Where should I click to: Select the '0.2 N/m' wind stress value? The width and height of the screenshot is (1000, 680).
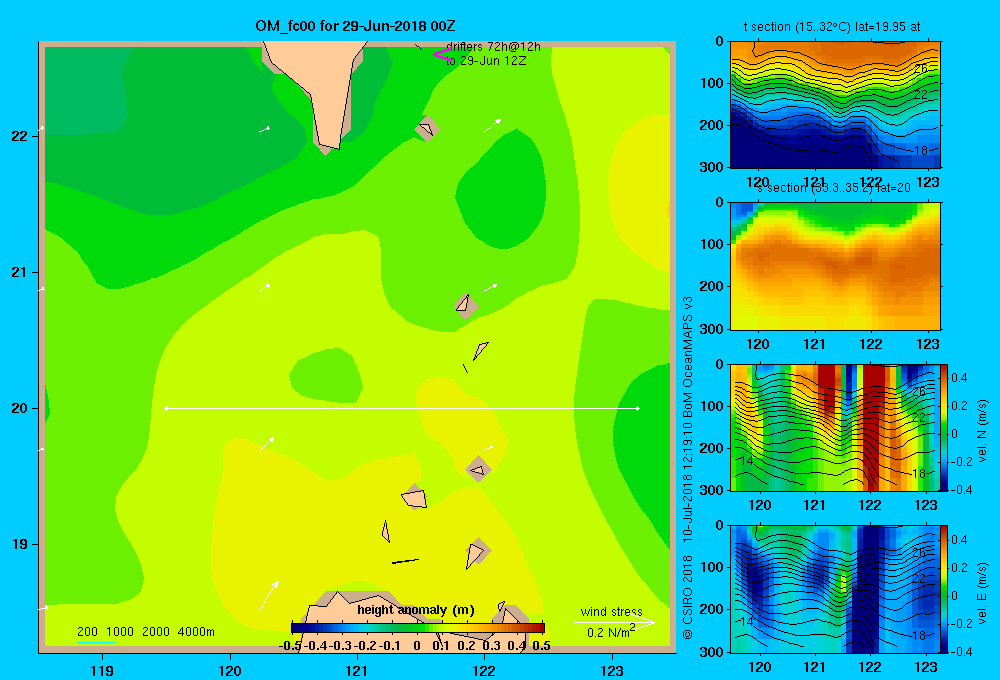point(610,632)
